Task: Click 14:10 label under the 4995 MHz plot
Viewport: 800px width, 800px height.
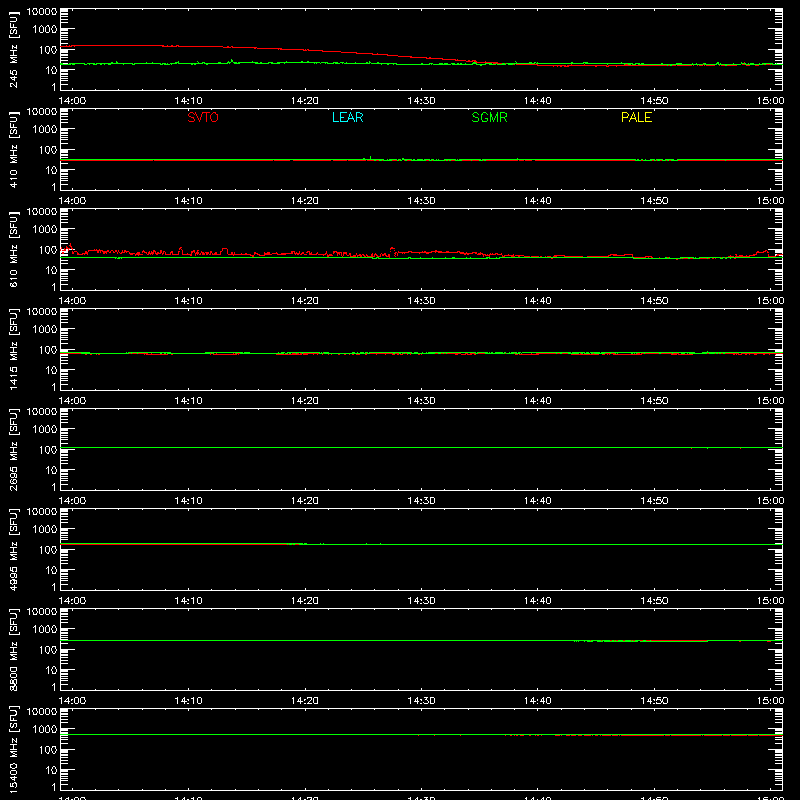Action: coord(188,601)
